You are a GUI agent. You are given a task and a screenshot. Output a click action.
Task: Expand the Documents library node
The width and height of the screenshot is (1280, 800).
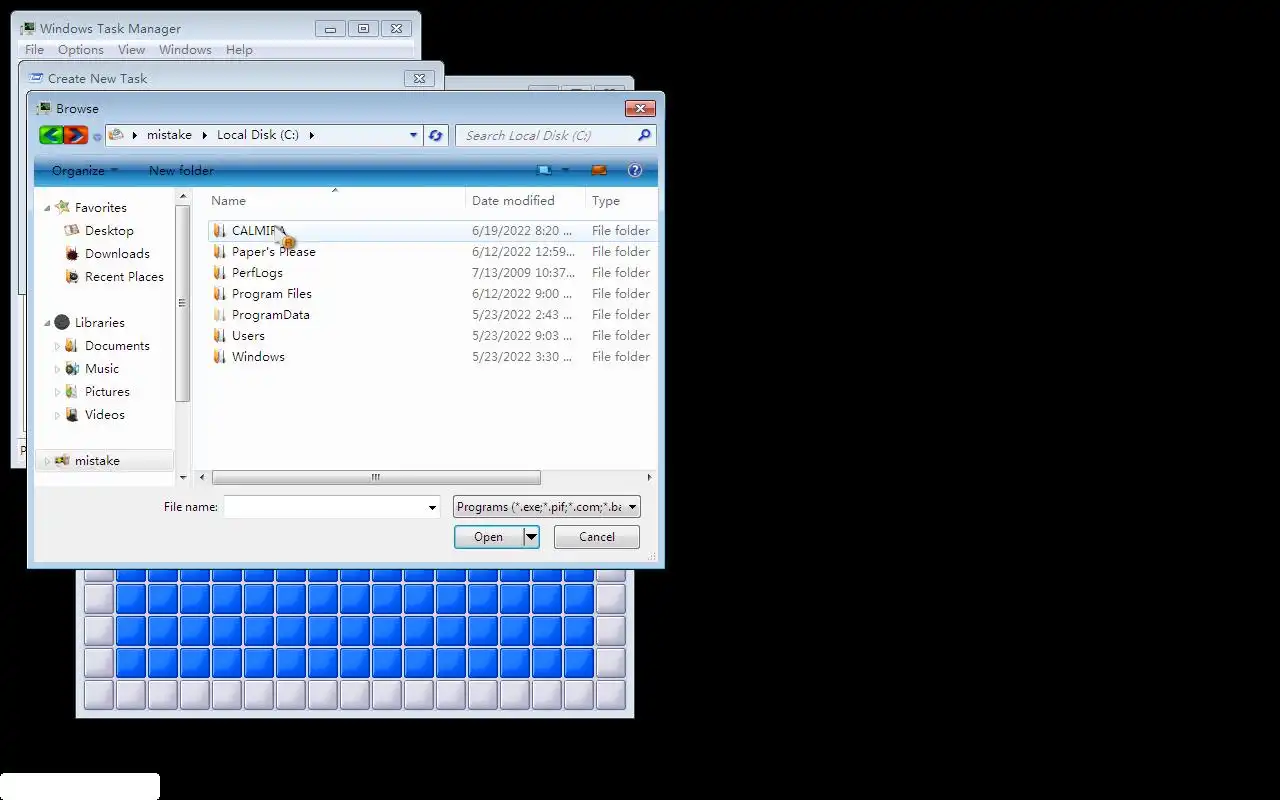(57, 345)
